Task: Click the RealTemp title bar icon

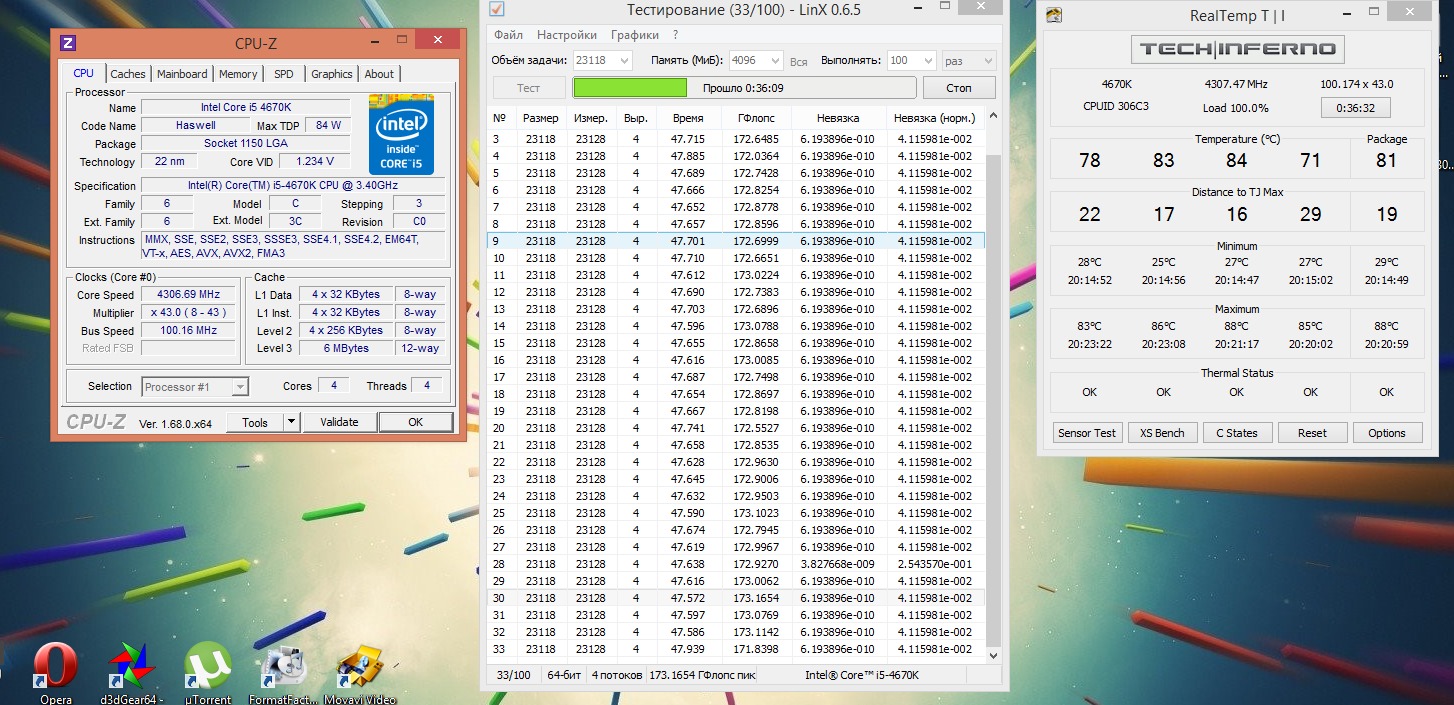Action: tap(1053, 15)
